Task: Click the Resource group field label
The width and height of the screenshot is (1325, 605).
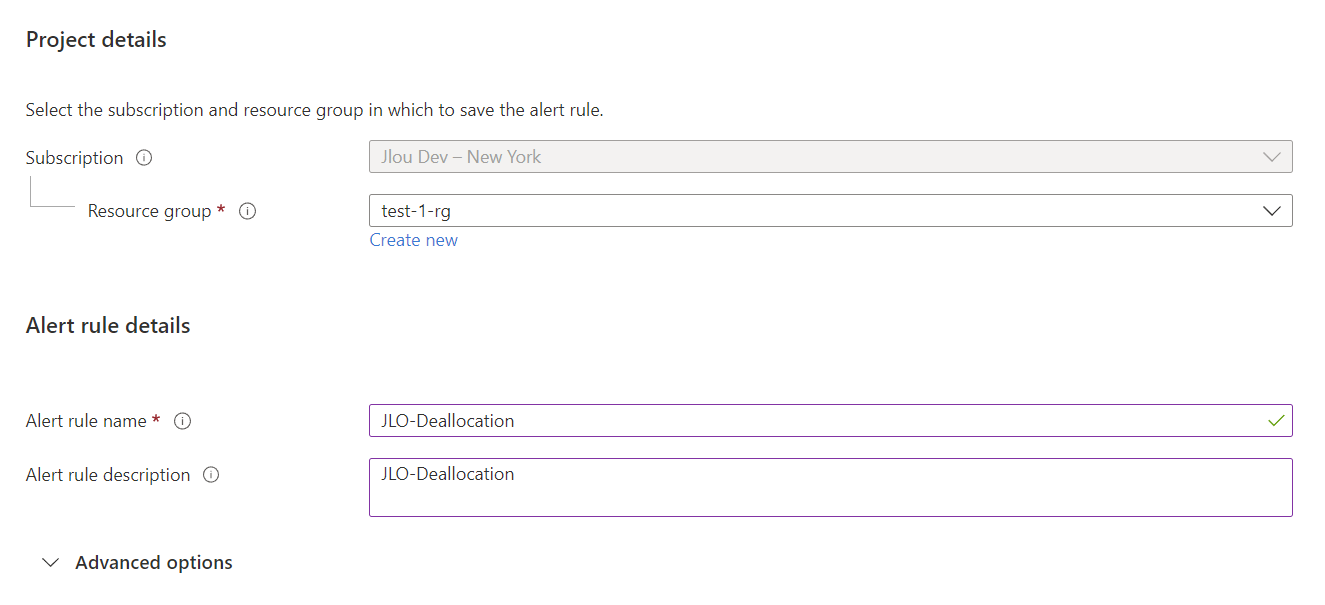Action: click(150, 211)
